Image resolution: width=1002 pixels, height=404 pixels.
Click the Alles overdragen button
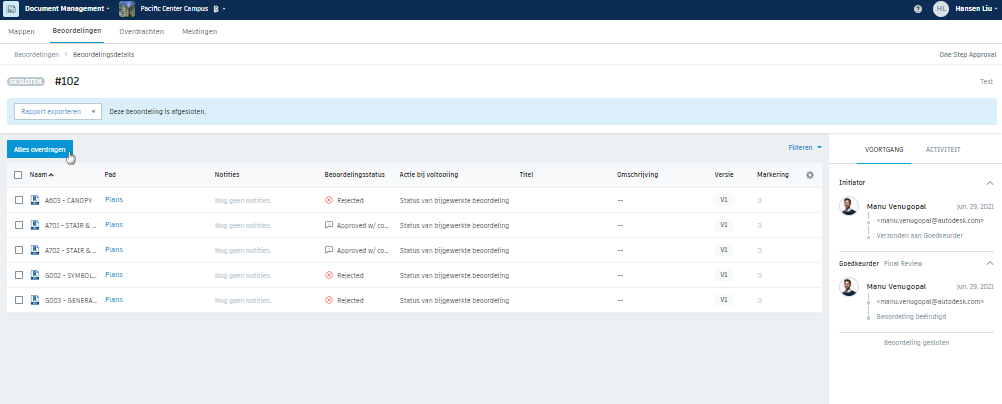point(40,150)
